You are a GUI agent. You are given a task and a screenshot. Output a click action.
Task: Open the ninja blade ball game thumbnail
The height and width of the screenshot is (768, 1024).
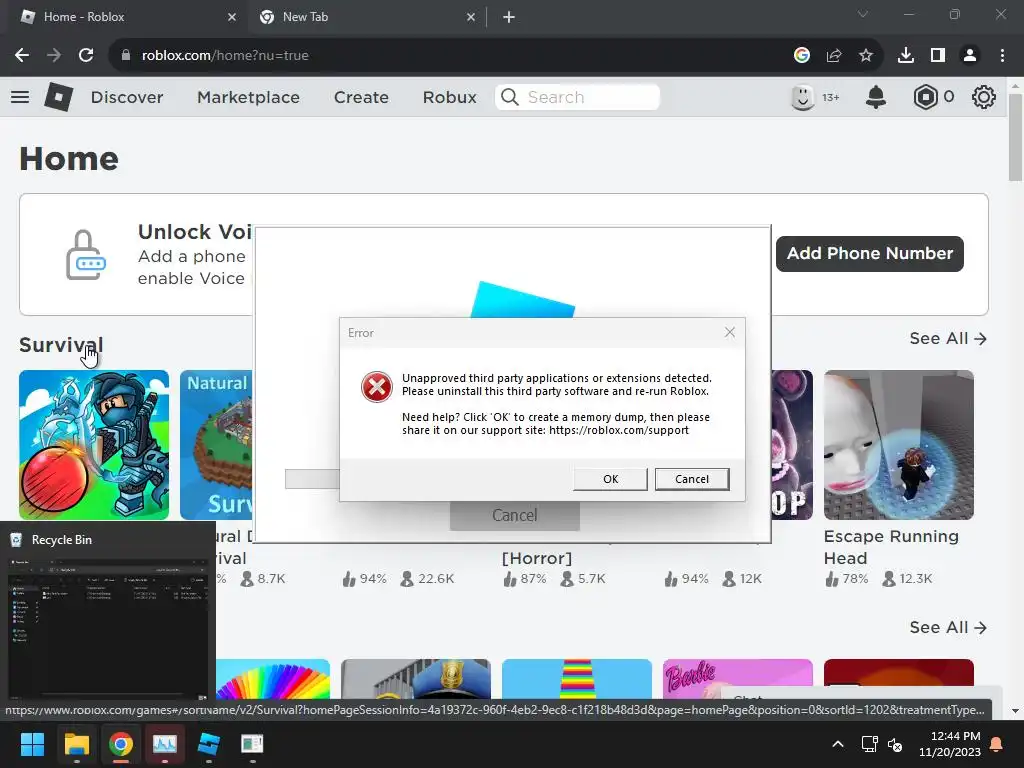[94, 445]
